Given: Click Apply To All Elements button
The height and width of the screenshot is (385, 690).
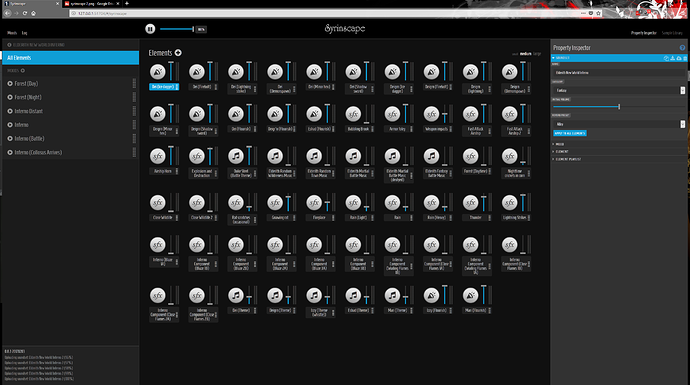Looking at the screenshot, I should click(569, 133).
